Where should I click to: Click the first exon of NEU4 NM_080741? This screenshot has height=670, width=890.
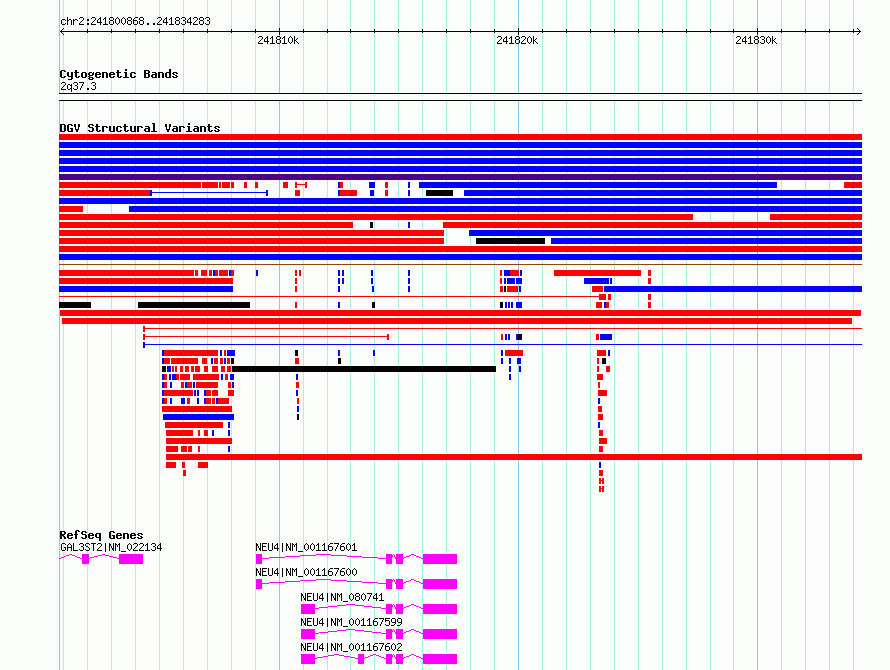coord(308,609)
